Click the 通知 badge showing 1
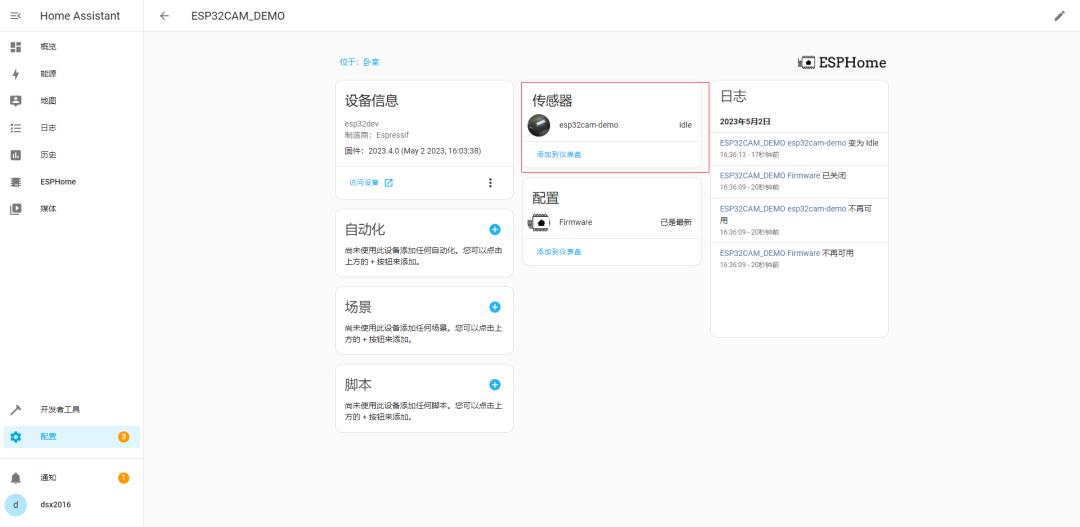1080x527 pixels. click(x=123, y=478)
